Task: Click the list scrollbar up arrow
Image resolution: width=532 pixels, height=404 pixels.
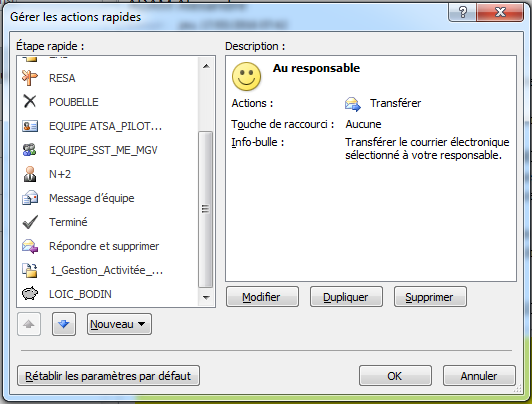Action: click(206, 66)
